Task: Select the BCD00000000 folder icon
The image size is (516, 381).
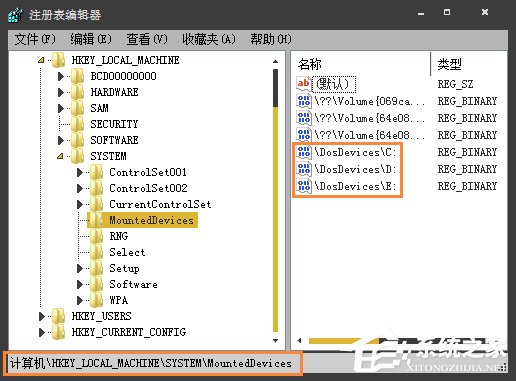Action: pyautogui.click(x=78, y=76)
